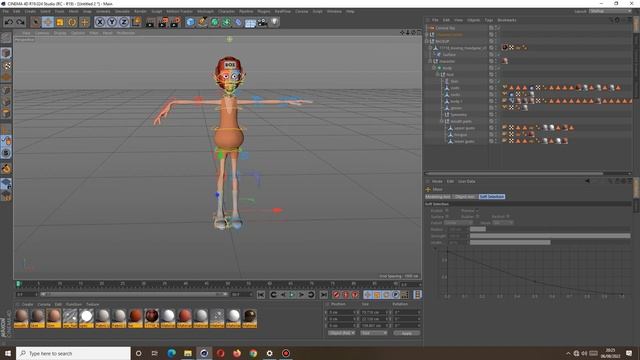Open the Falloff dropdown in Soft Selection
The height and width of the screenshot is (360, 640).
(x=458, y=223)
